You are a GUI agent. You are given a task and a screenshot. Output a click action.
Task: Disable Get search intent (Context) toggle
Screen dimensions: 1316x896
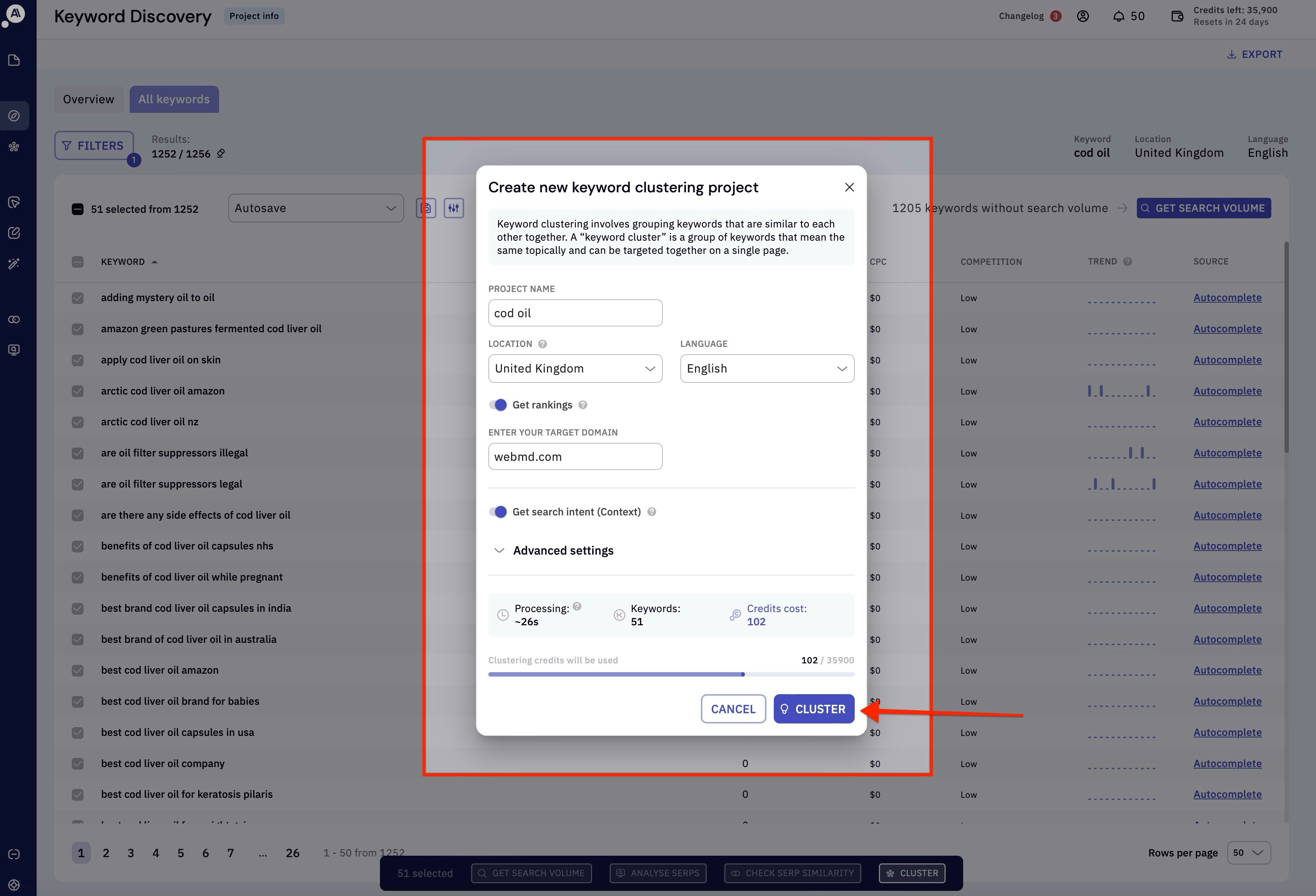(x=498, y=512)
